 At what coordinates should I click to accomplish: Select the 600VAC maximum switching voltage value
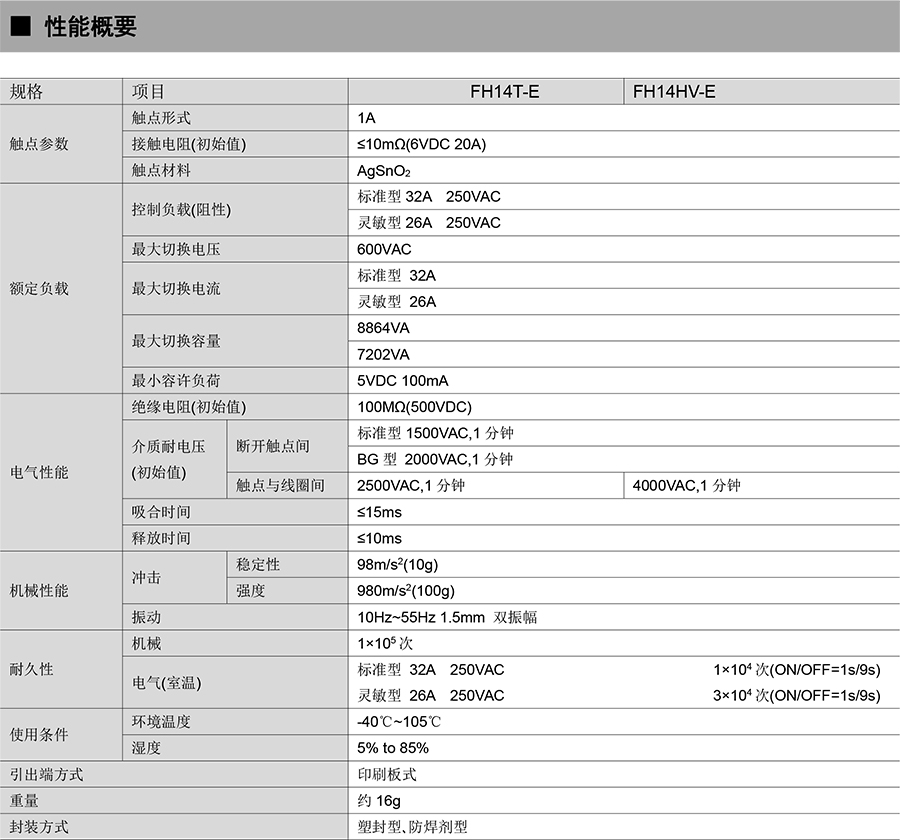point(384,249)
